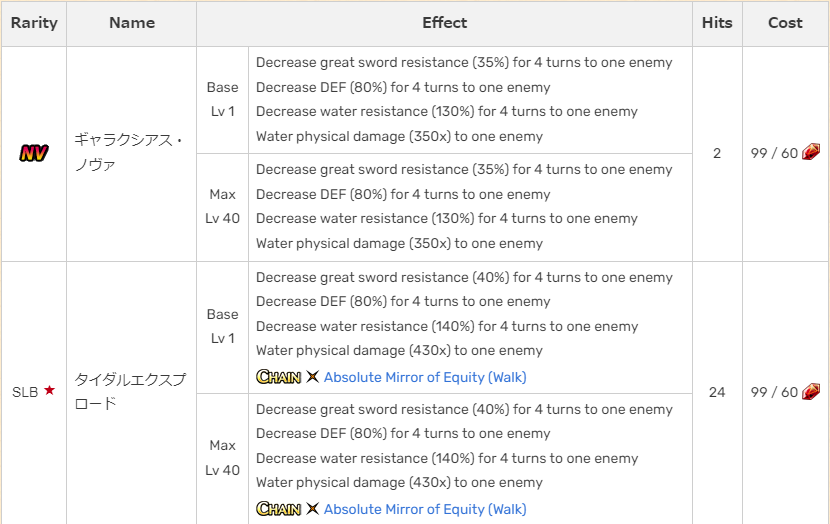Select the ギャラクシアス・ノヴァ name cell
The height and width of the screenshot is (524, 830).
[130, 153]
